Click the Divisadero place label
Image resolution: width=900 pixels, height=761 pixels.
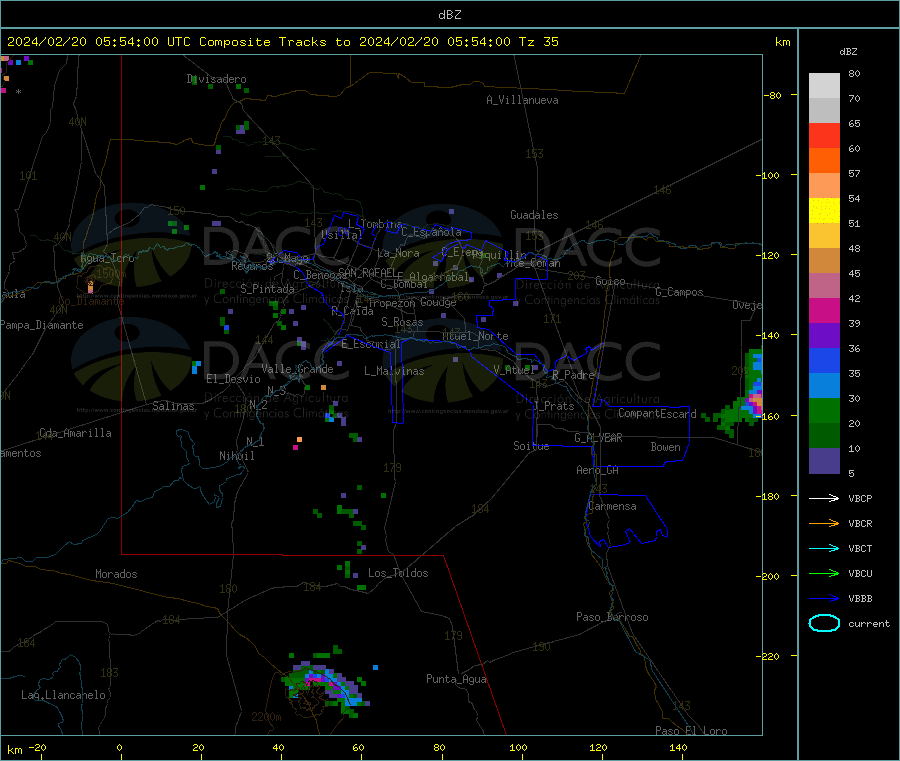click(x=216, y=79)
